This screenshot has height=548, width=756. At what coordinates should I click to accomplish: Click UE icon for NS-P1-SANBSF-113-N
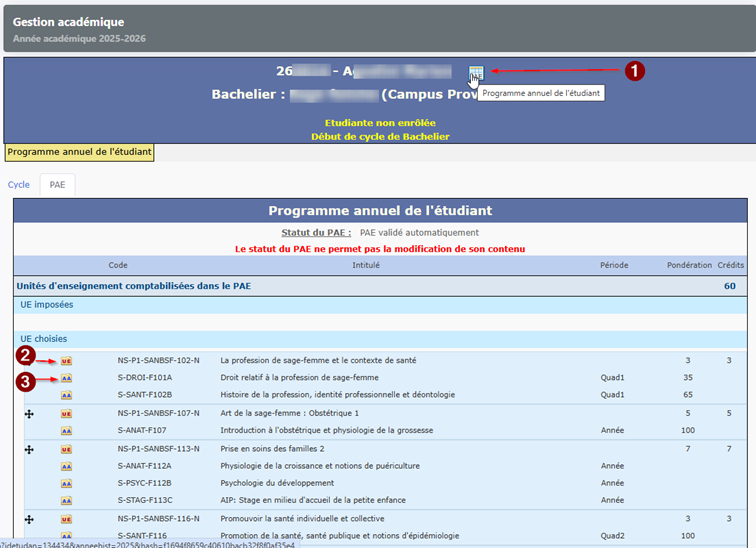tap(67, 449)
